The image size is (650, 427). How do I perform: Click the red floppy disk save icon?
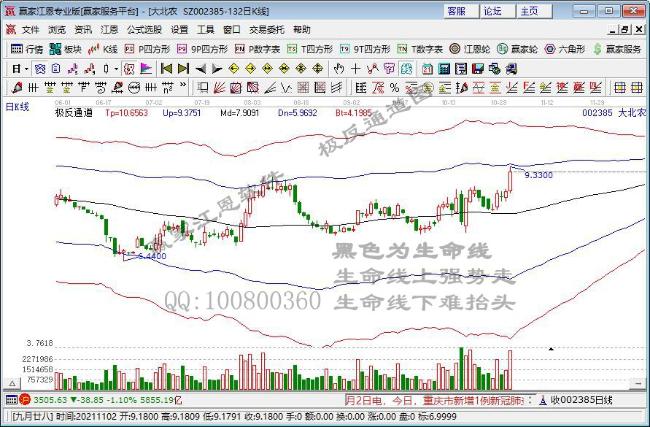pyautogui.click(x=478, y=69)
